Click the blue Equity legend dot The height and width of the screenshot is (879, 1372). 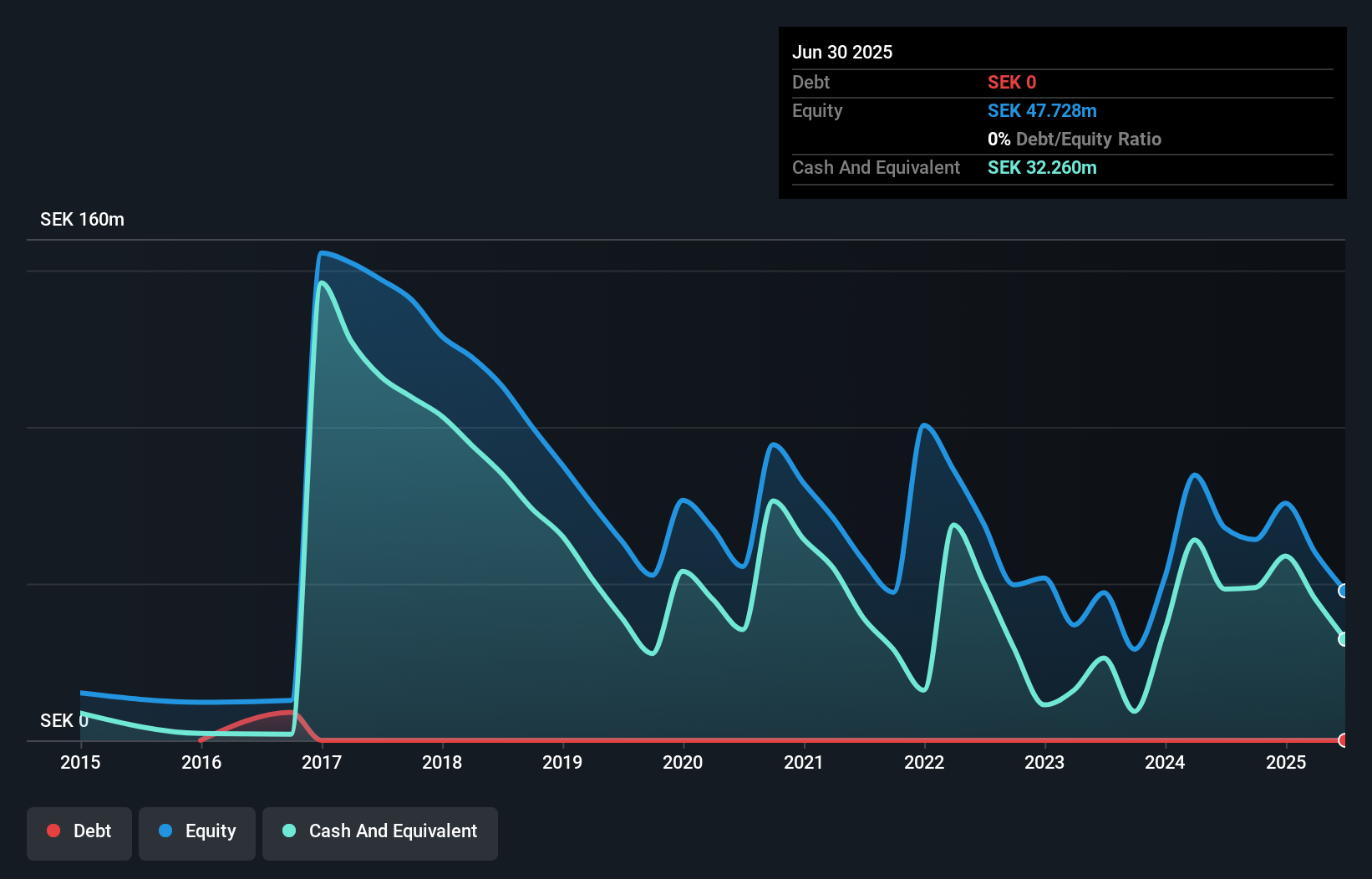click(166, 831)
